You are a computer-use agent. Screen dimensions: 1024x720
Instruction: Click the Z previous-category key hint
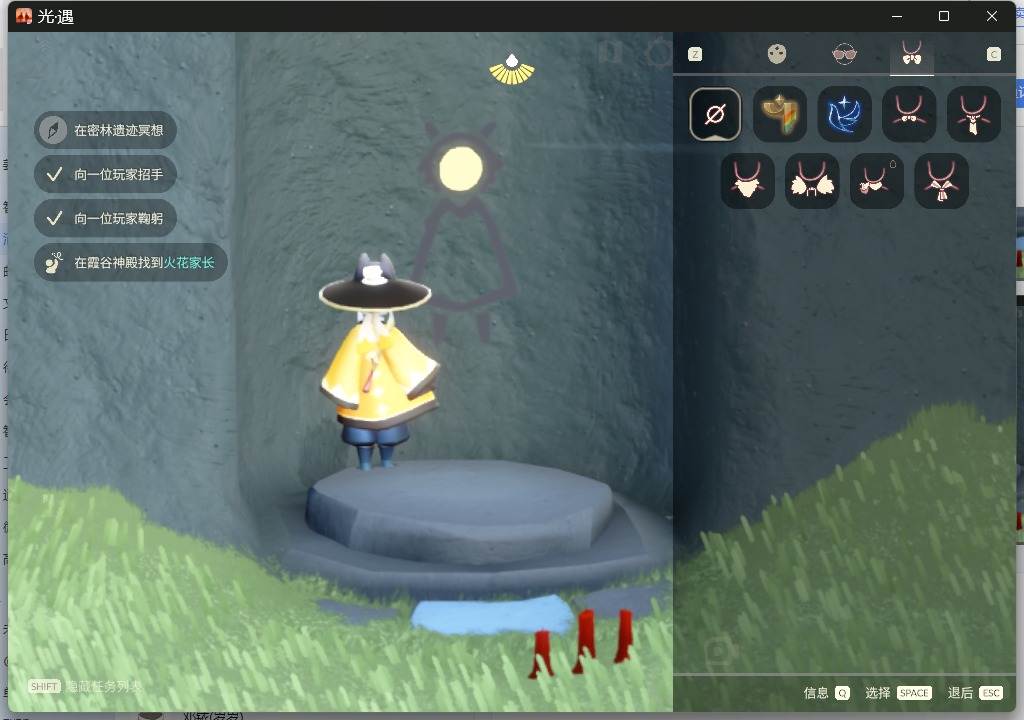[x=695, y=54]
